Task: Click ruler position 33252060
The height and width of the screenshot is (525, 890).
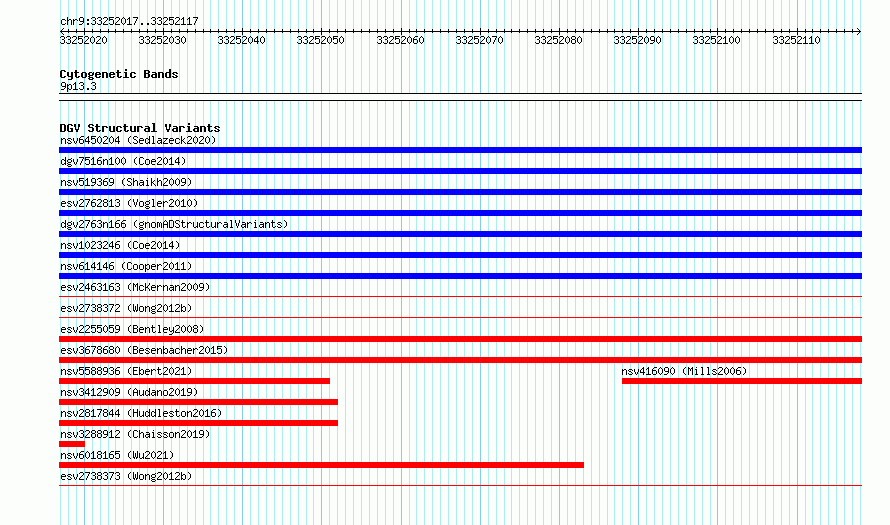Action: [400, 40]
